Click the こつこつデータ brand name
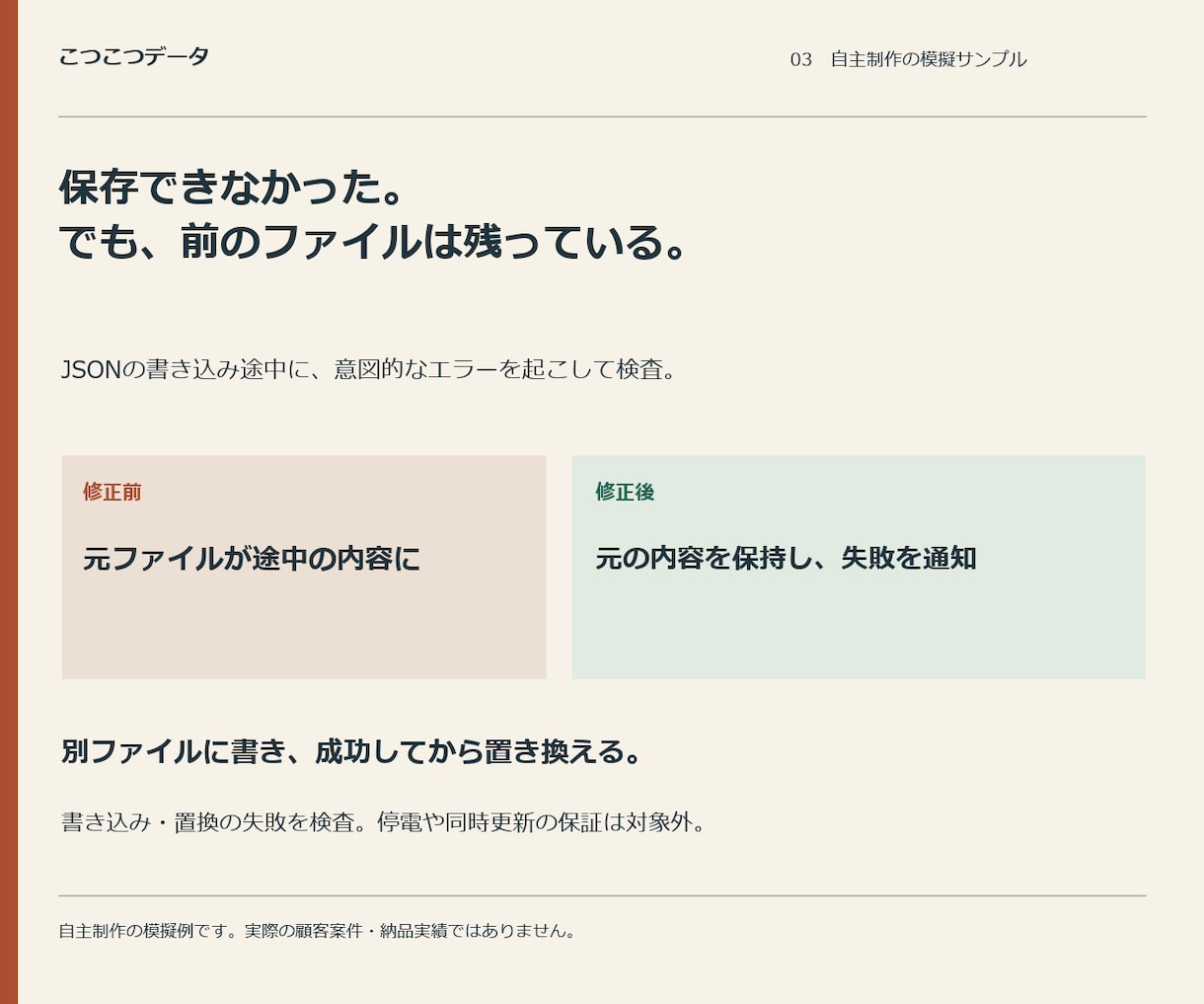 134,56
